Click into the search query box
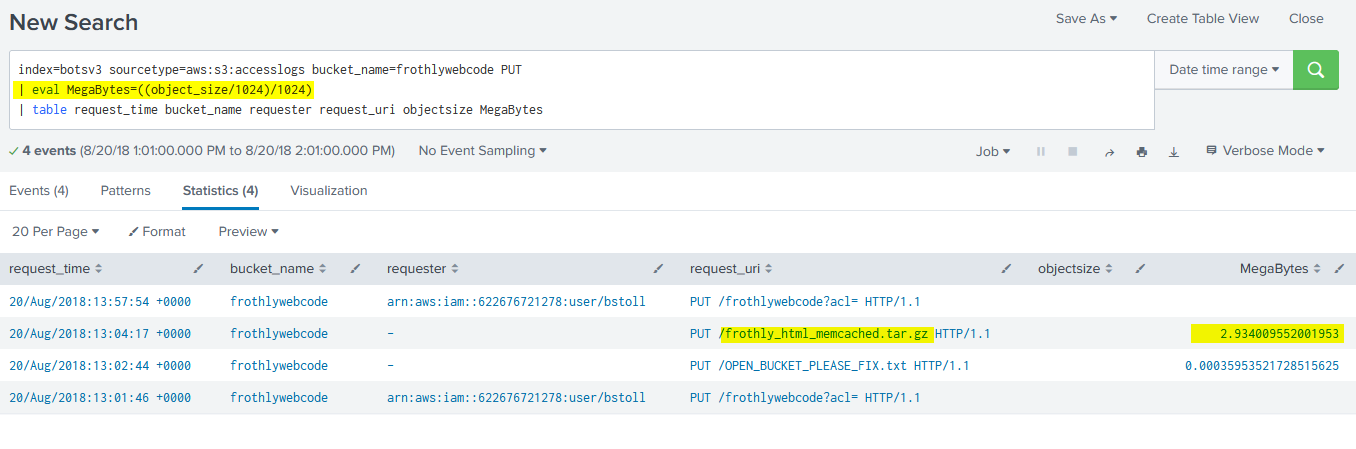 pyautogui.click(x=582, y=90)
